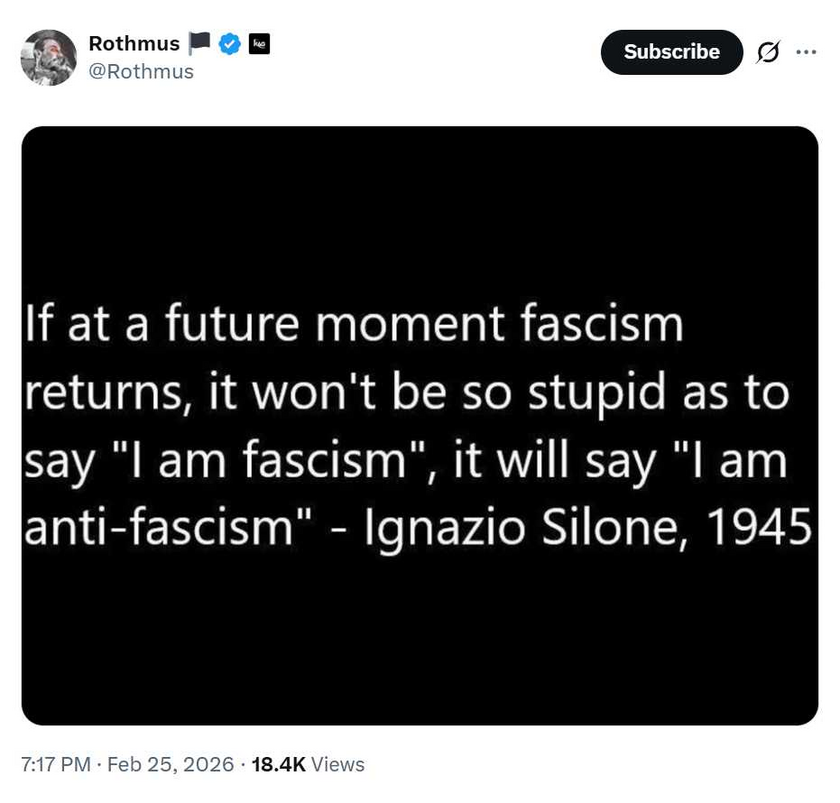Open Rothmus's profile picture avatar
The image size is (840, 803).
point(48,58)
